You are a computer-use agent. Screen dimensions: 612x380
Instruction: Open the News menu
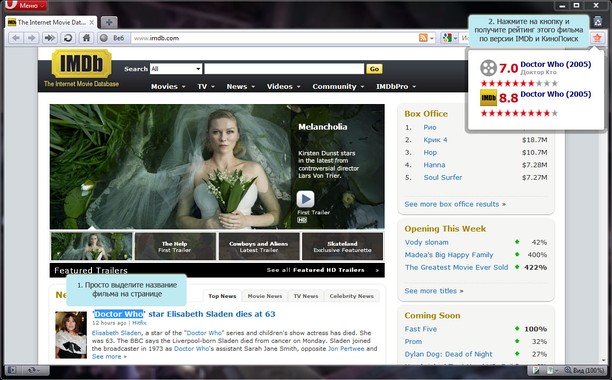point(240,87)
